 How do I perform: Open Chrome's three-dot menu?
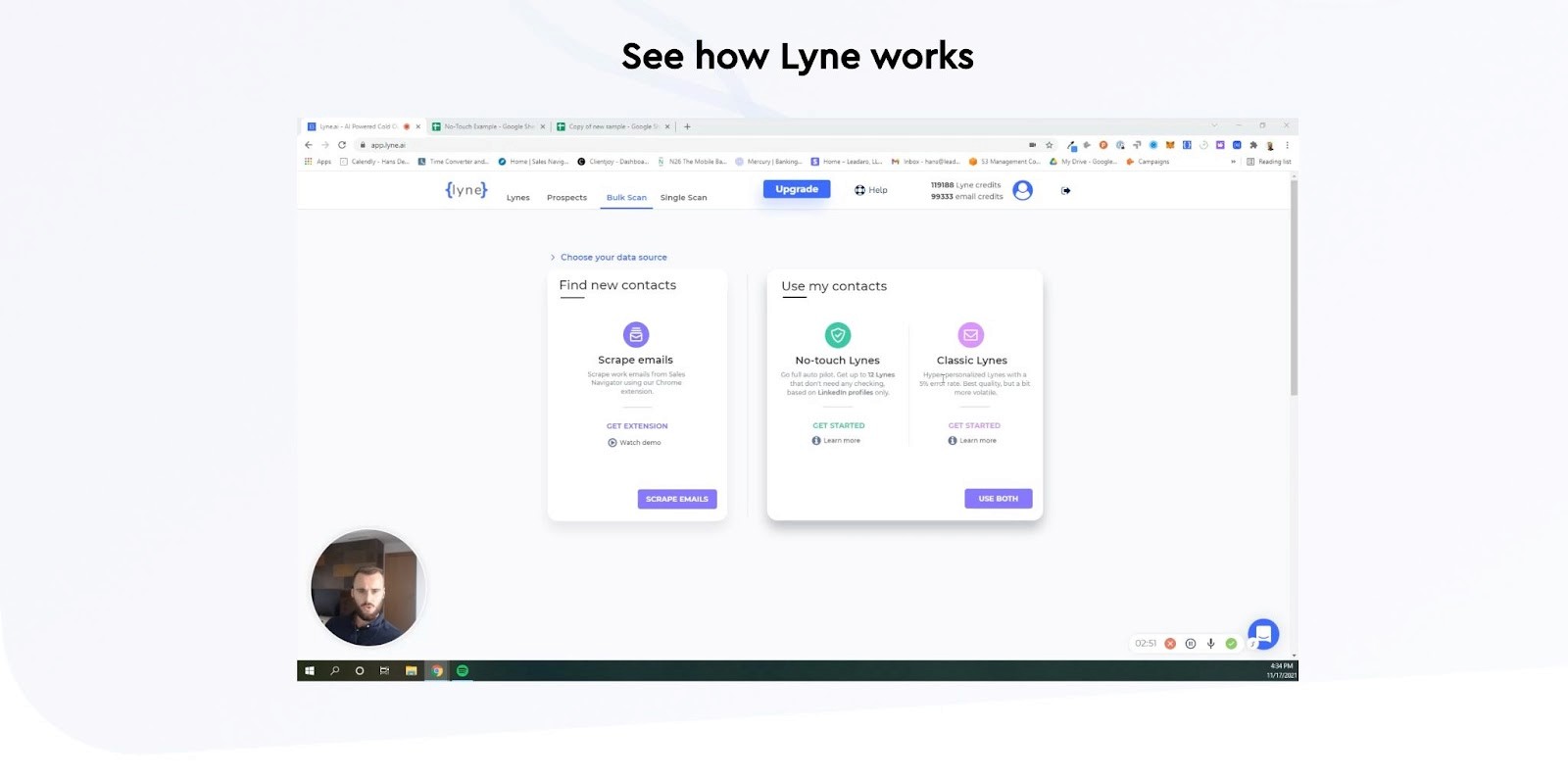[1287, 145]
